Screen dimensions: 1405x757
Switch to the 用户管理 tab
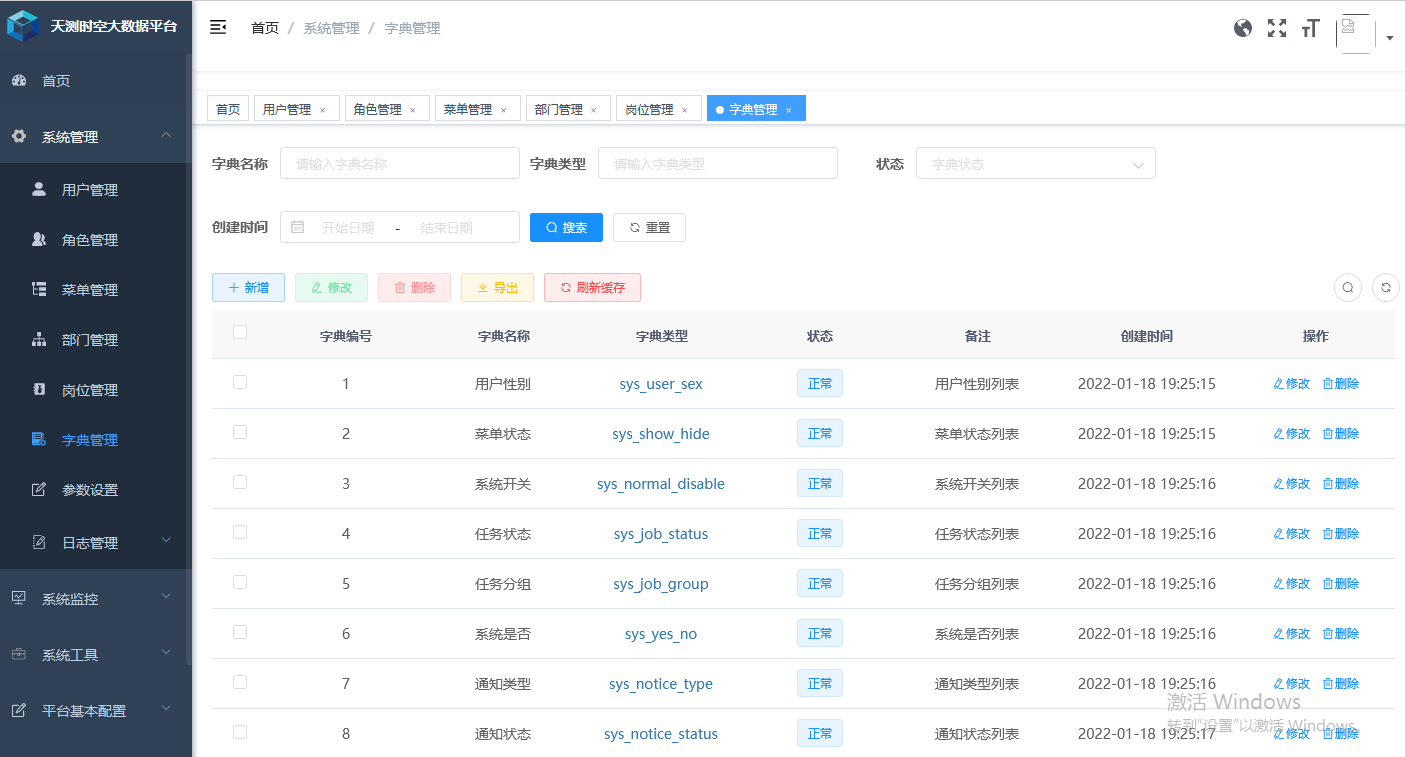tap(287, 110)
